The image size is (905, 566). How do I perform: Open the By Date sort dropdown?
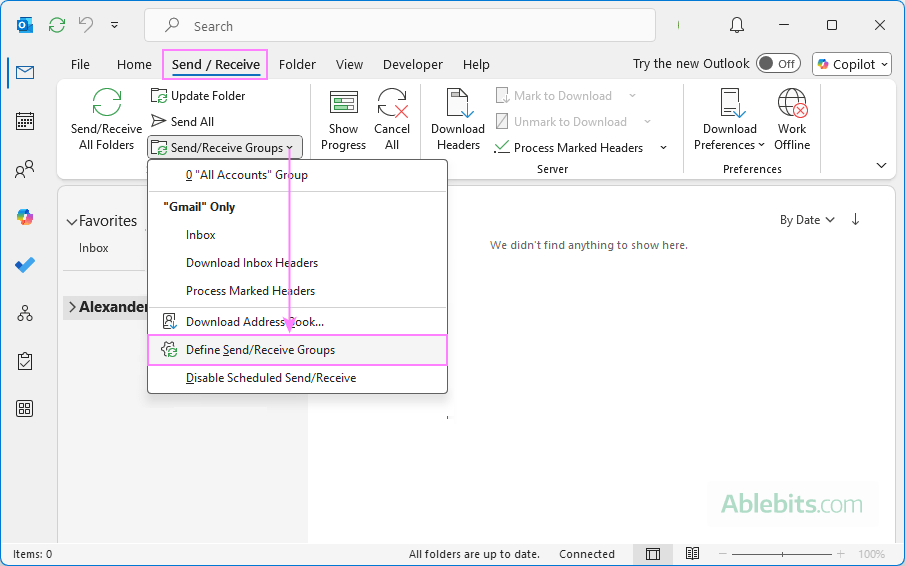pyautogui.click(x=807, y=220)
